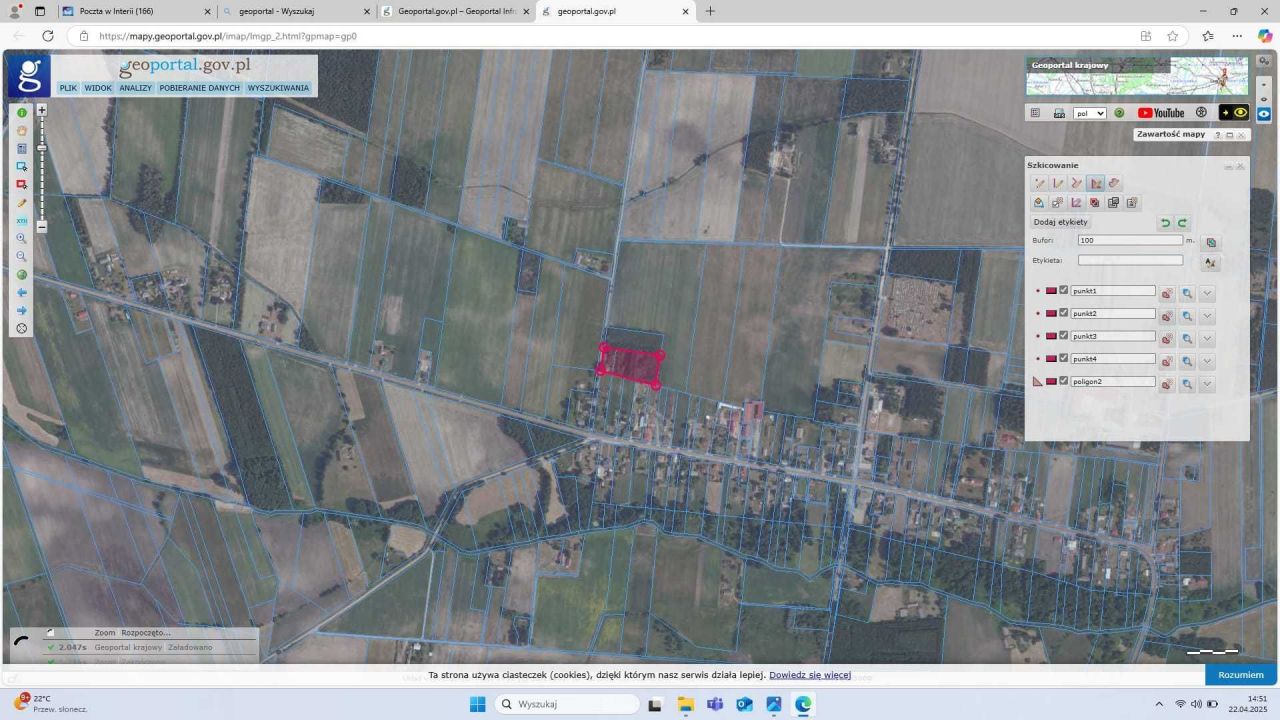The height and width of the screenshot is (720, 1280).
Task: Select the info identify tool in map toolbar
Action: pyautogui.click(x=22, y=113)
